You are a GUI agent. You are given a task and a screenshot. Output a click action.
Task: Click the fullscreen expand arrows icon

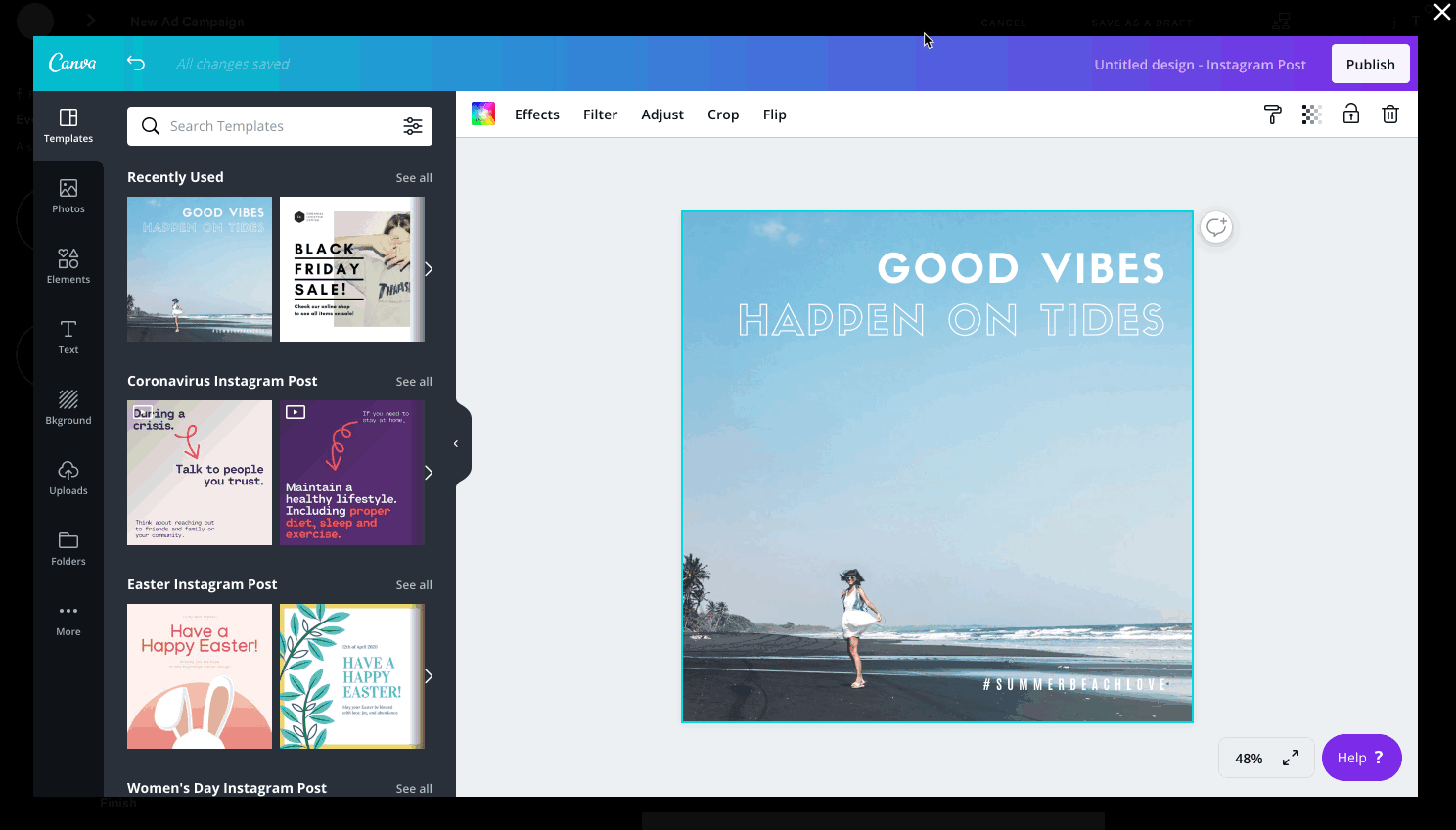[1291, 758]
